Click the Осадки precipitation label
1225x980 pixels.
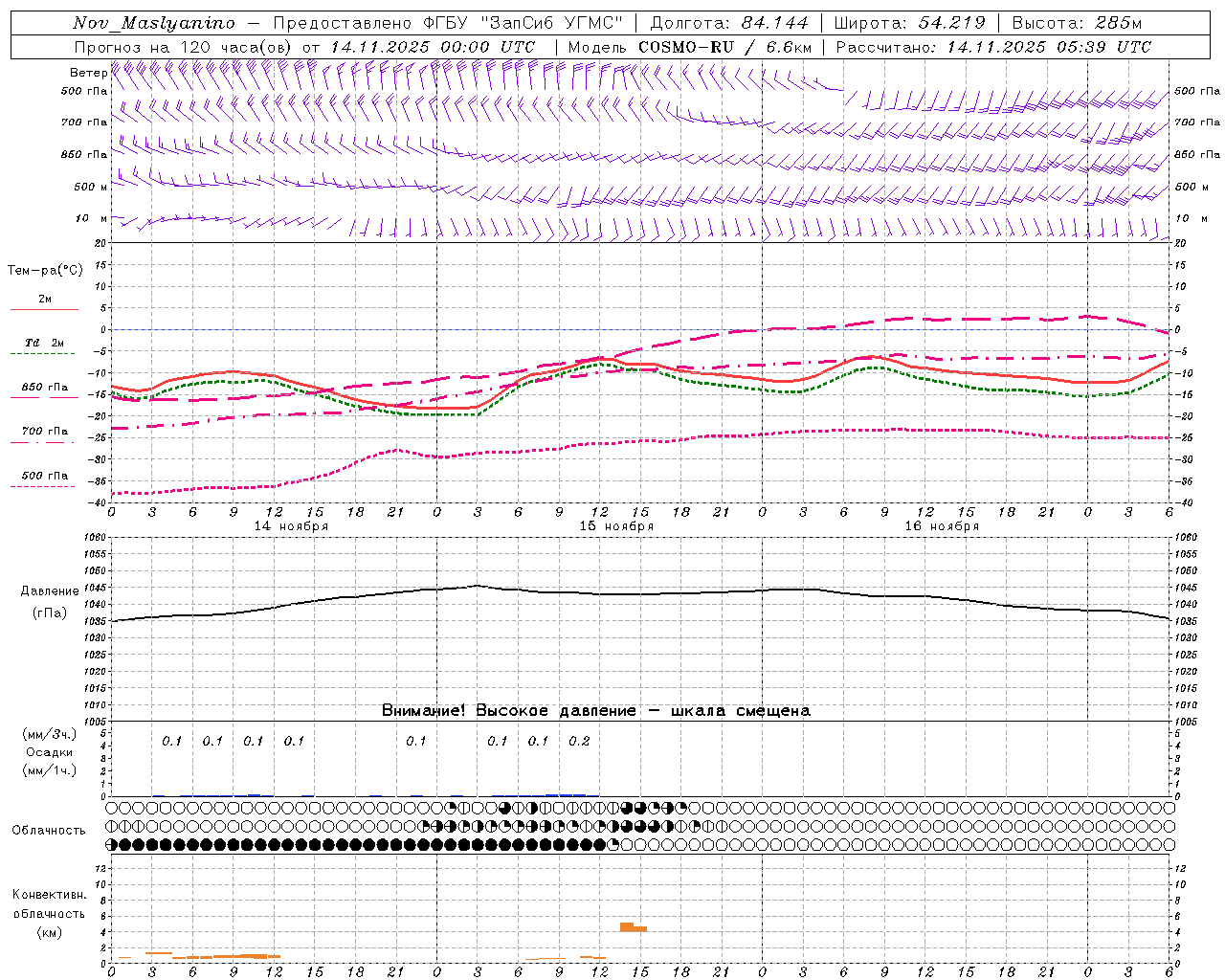click(x=50, y=752)
